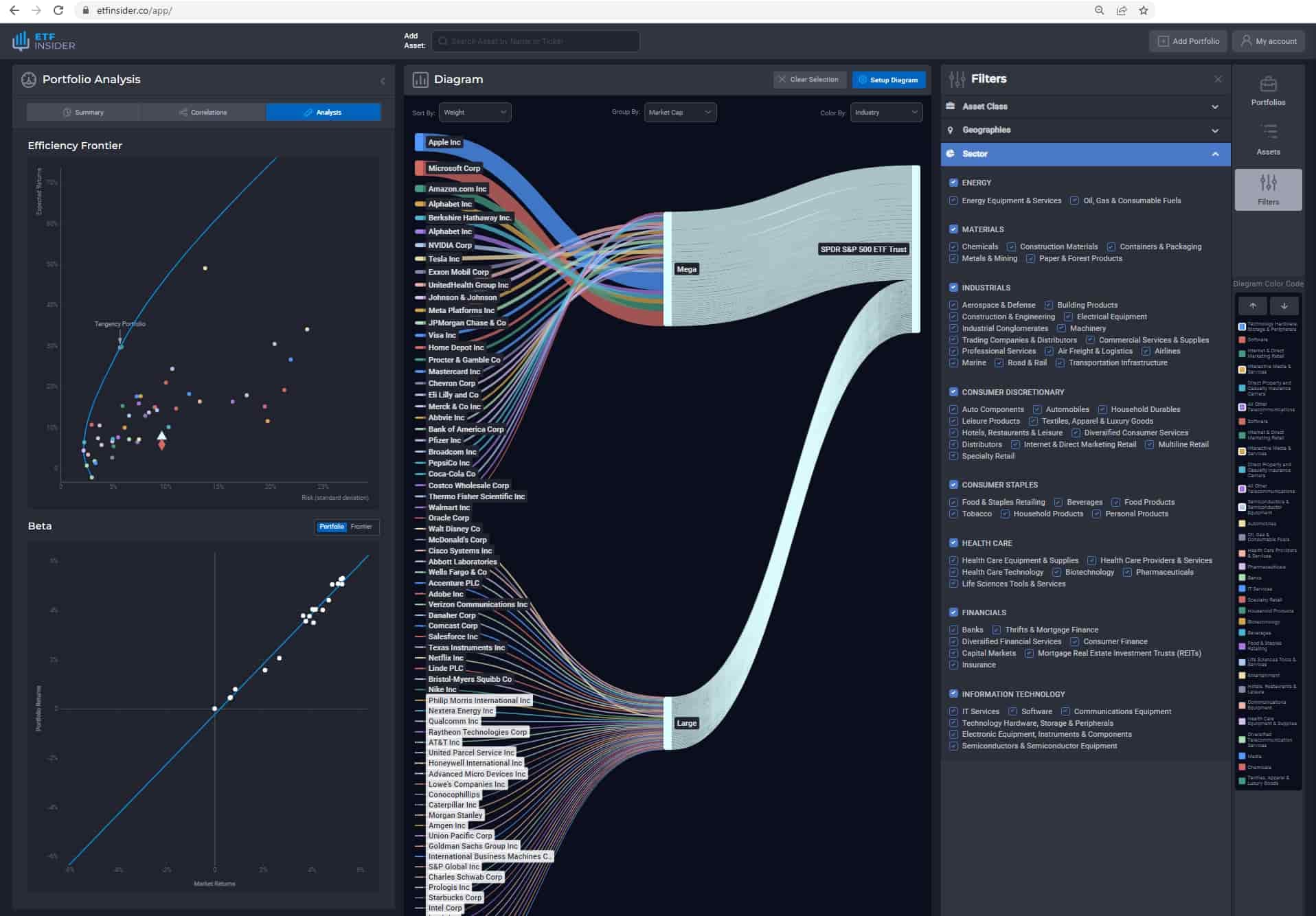This screenshot has height=916, width=1316.
Task: Expand the Geographies filter section
Action: click(x=1214, y=130)
